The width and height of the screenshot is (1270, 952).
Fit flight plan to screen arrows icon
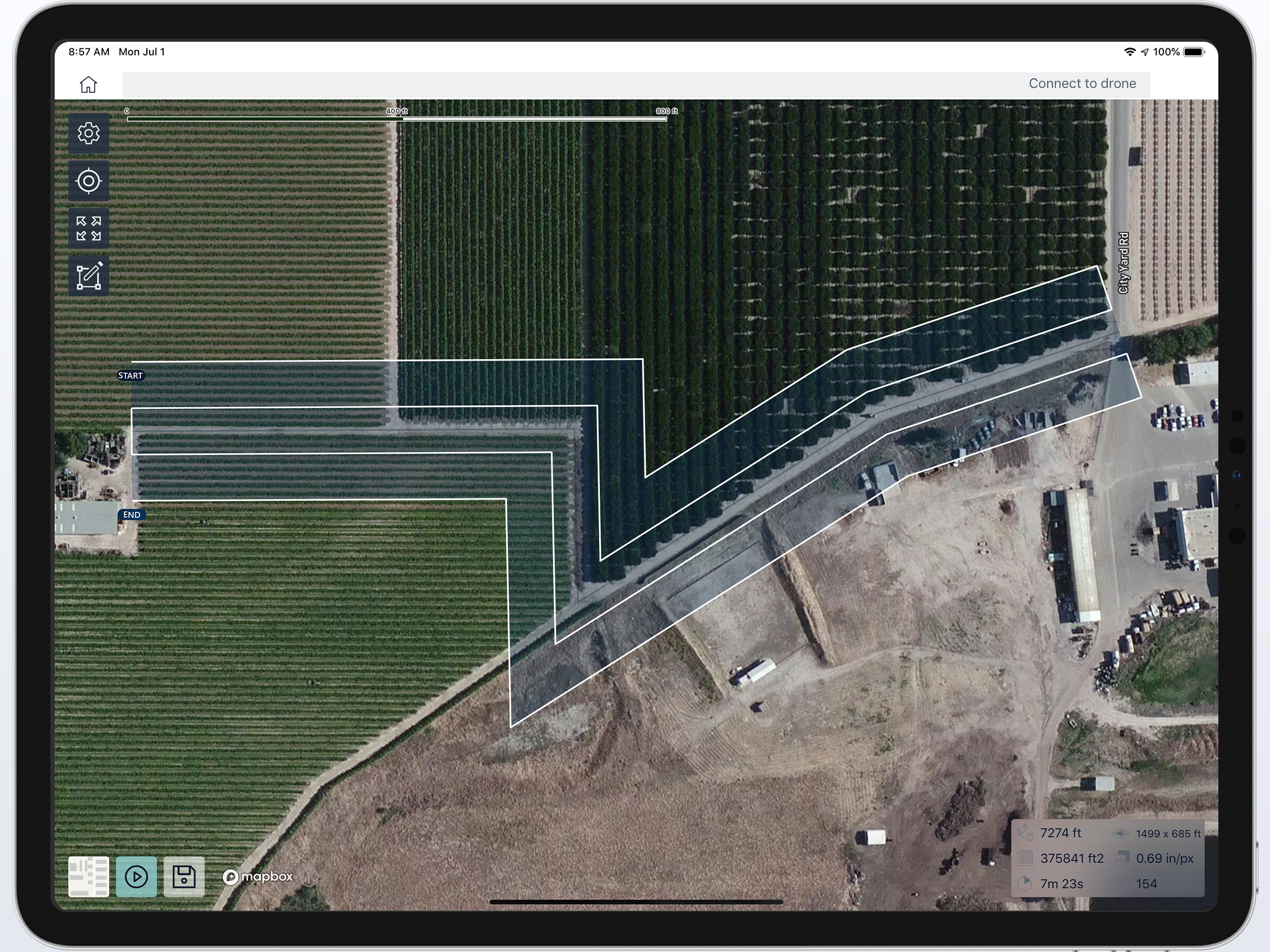pyautogui.click(x=88, y=229)
